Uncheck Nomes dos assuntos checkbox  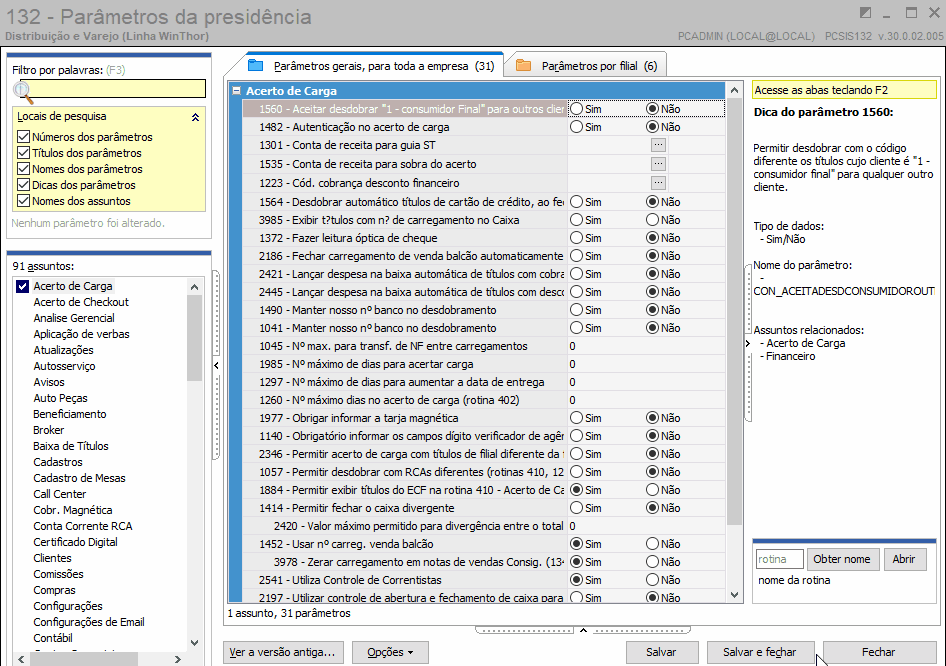pyautogui.click(x=24, y=201)
